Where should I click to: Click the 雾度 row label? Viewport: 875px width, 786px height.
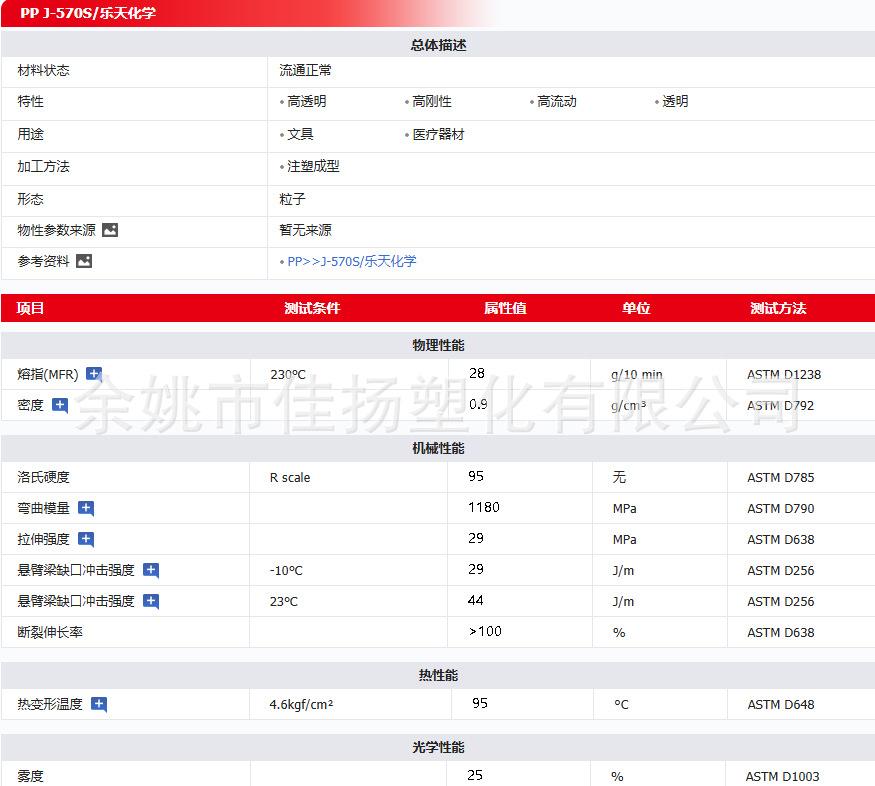point(30,776)
